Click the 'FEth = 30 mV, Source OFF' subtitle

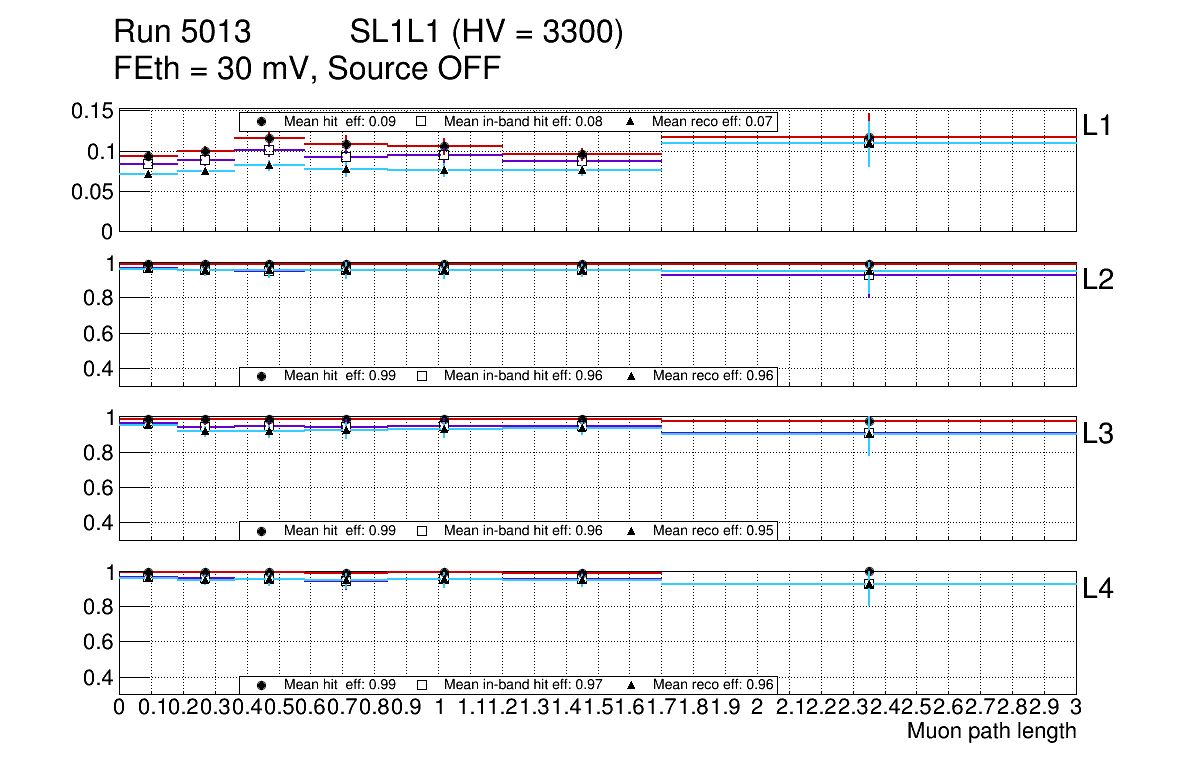[307, 69]
